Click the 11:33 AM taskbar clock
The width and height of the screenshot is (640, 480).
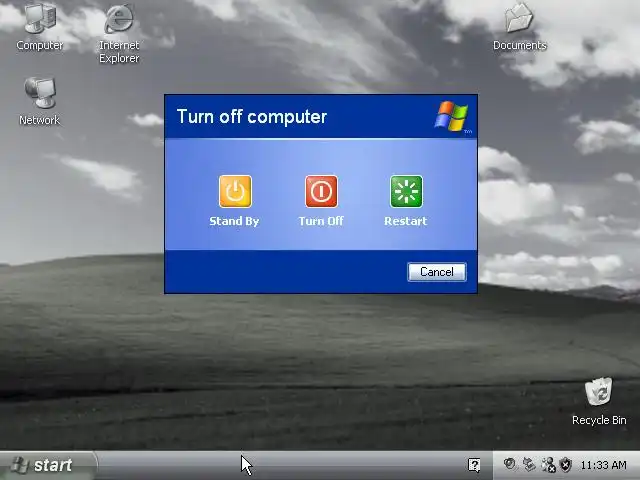tap(603, 465)
